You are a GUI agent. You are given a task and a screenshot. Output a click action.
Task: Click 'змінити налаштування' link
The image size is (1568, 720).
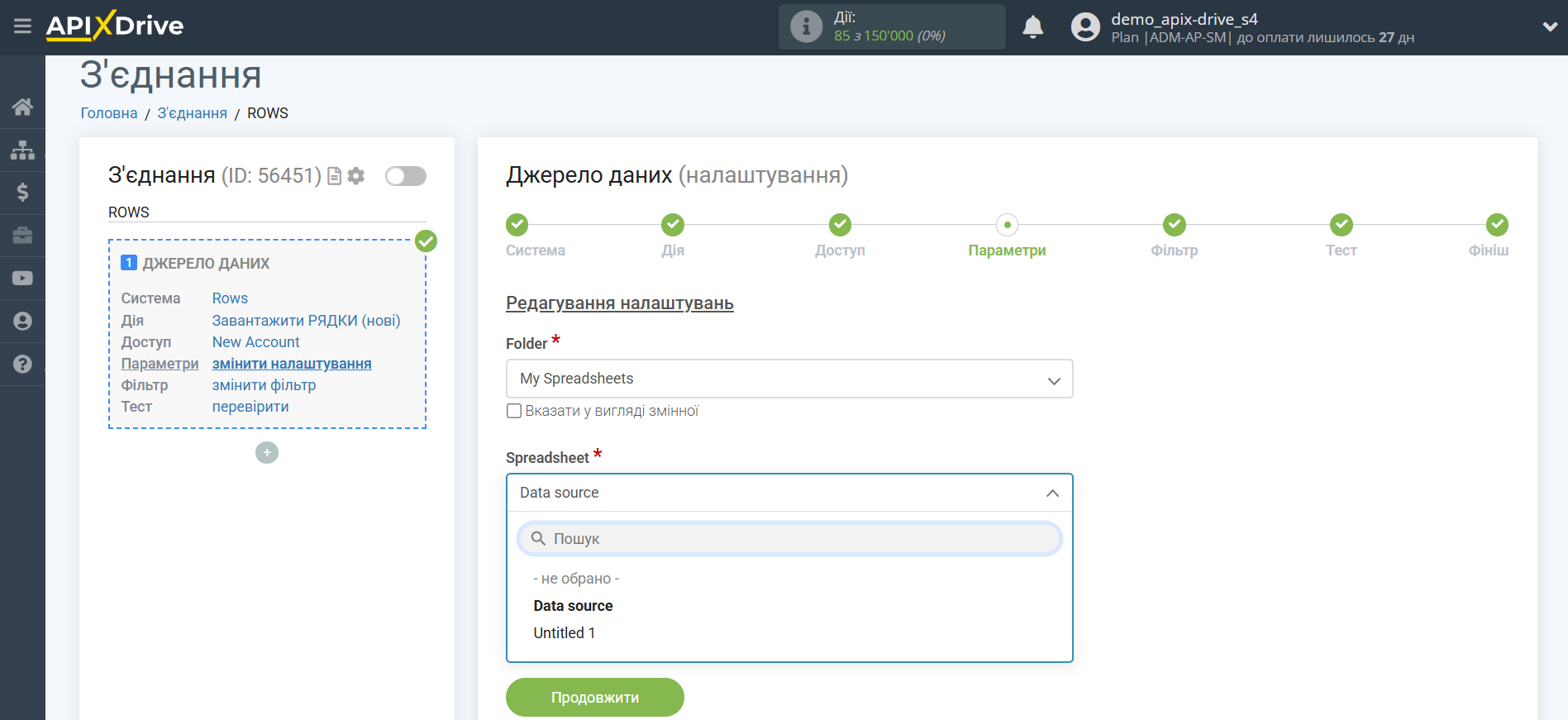[x=292, y=364]
